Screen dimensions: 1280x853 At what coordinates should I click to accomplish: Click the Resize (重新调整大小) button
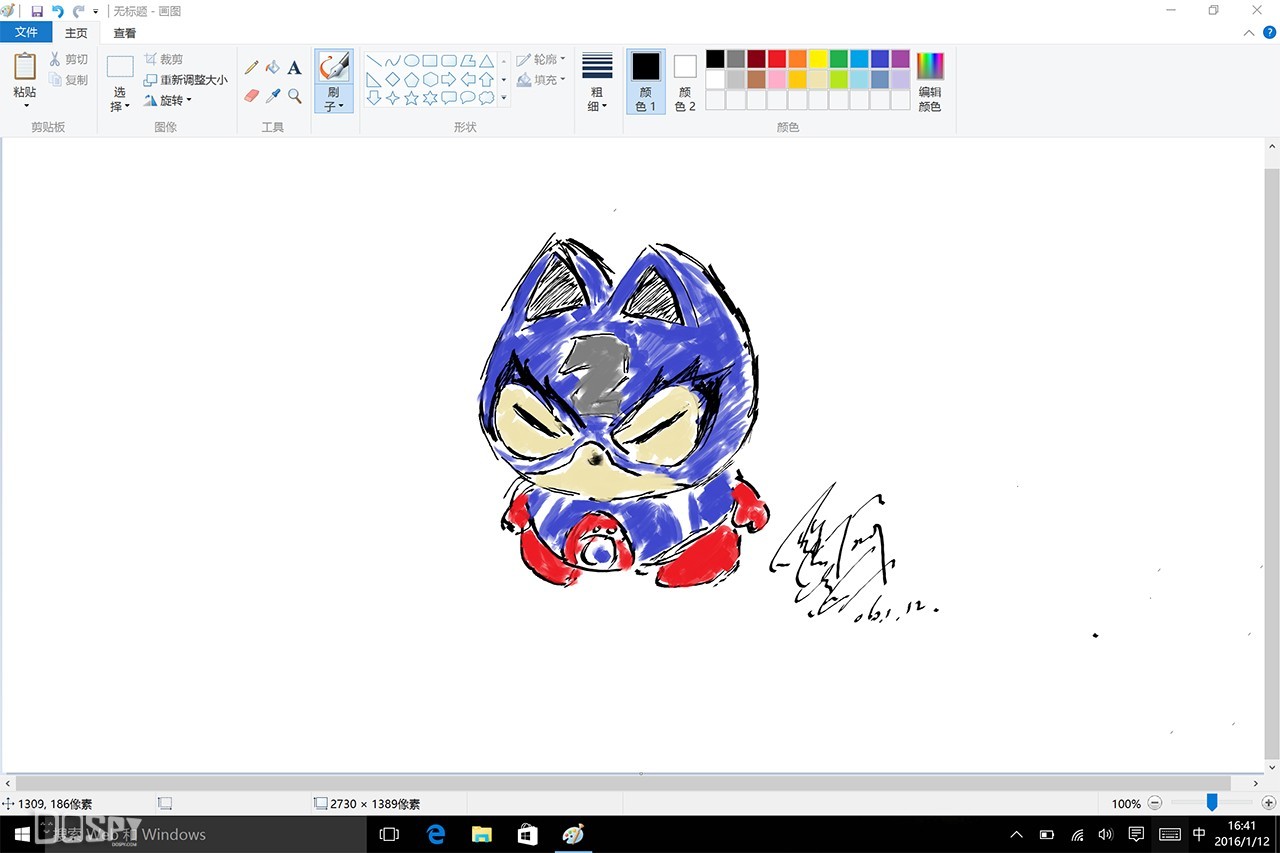point(186,80)
